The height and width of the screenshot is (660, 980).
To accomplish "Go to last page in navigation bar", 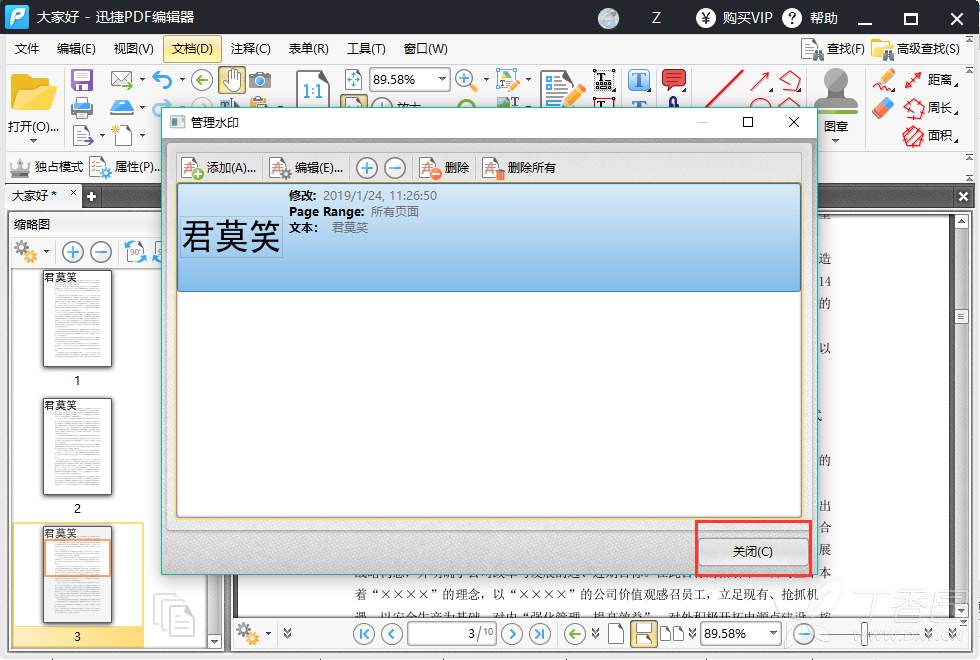I will click(x=540, y=634).
